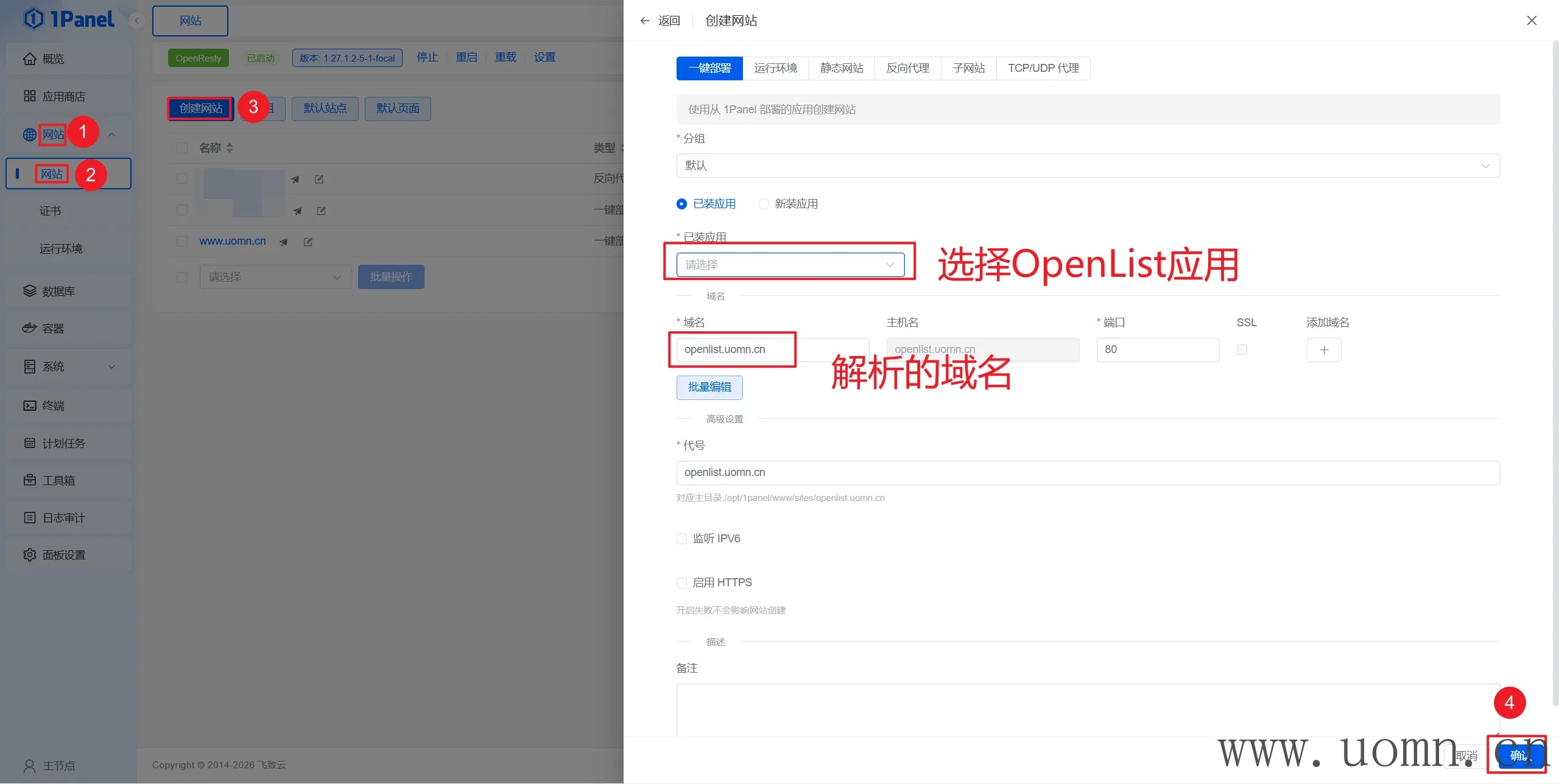This screenshot has width=1559, height=784.
Task: Enable the 启用 HTTPS checkbox
Action: tap(681, 583)
